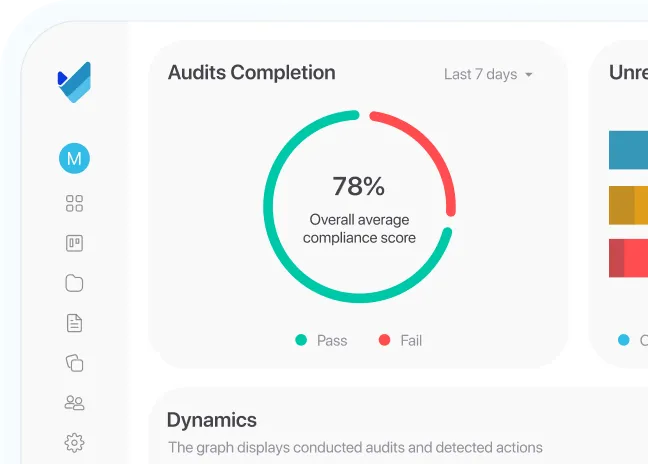Open the kanban board icon in sidebar
The height and width of the screenshot is (464, 648).
74,243
